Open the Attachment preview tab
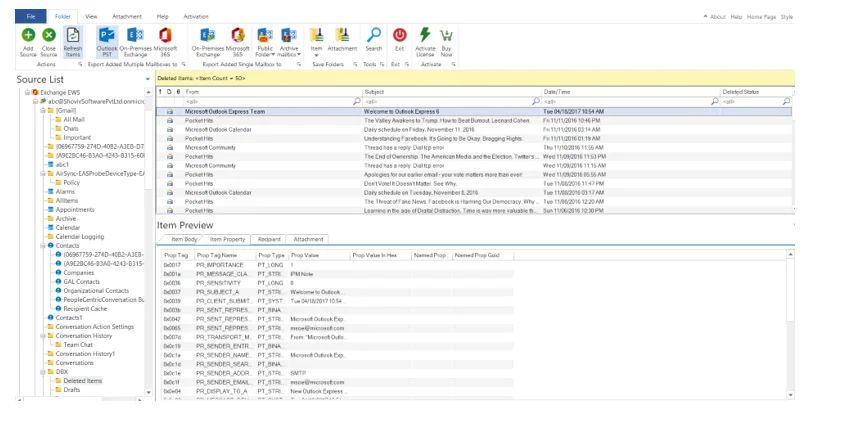 (308, 239)
